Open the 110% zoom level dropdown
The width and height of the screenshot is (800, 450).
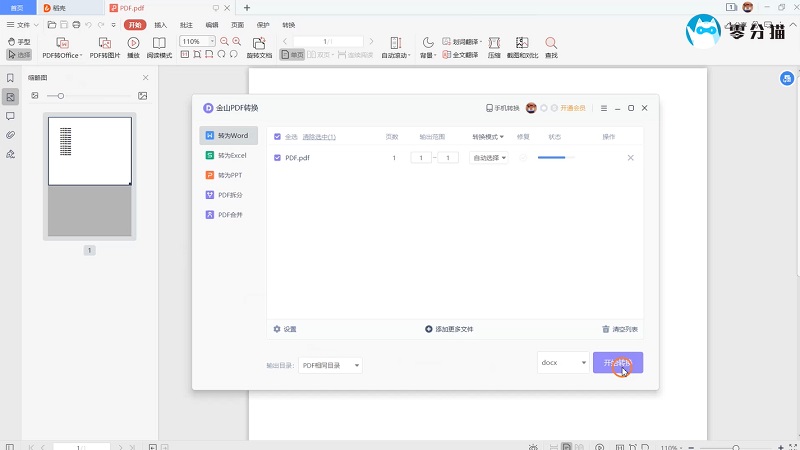tap(212, 41)
